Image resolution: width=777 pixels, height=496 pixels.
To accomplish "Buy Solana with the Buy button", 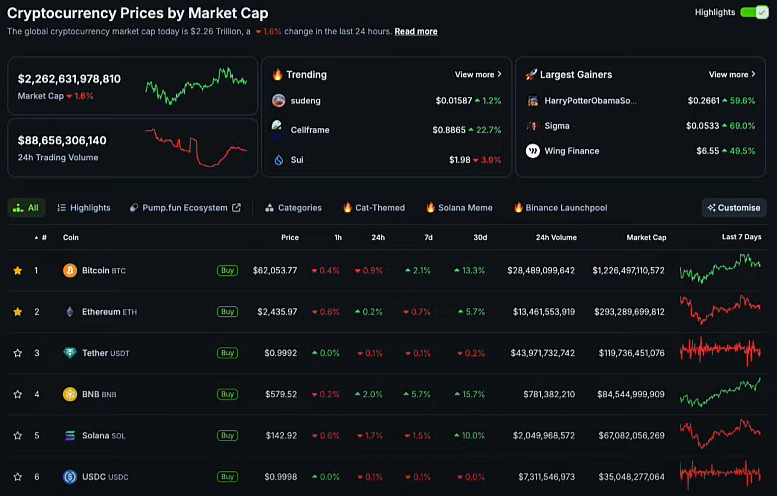I will pyautogui.click(x=227, y=436).
